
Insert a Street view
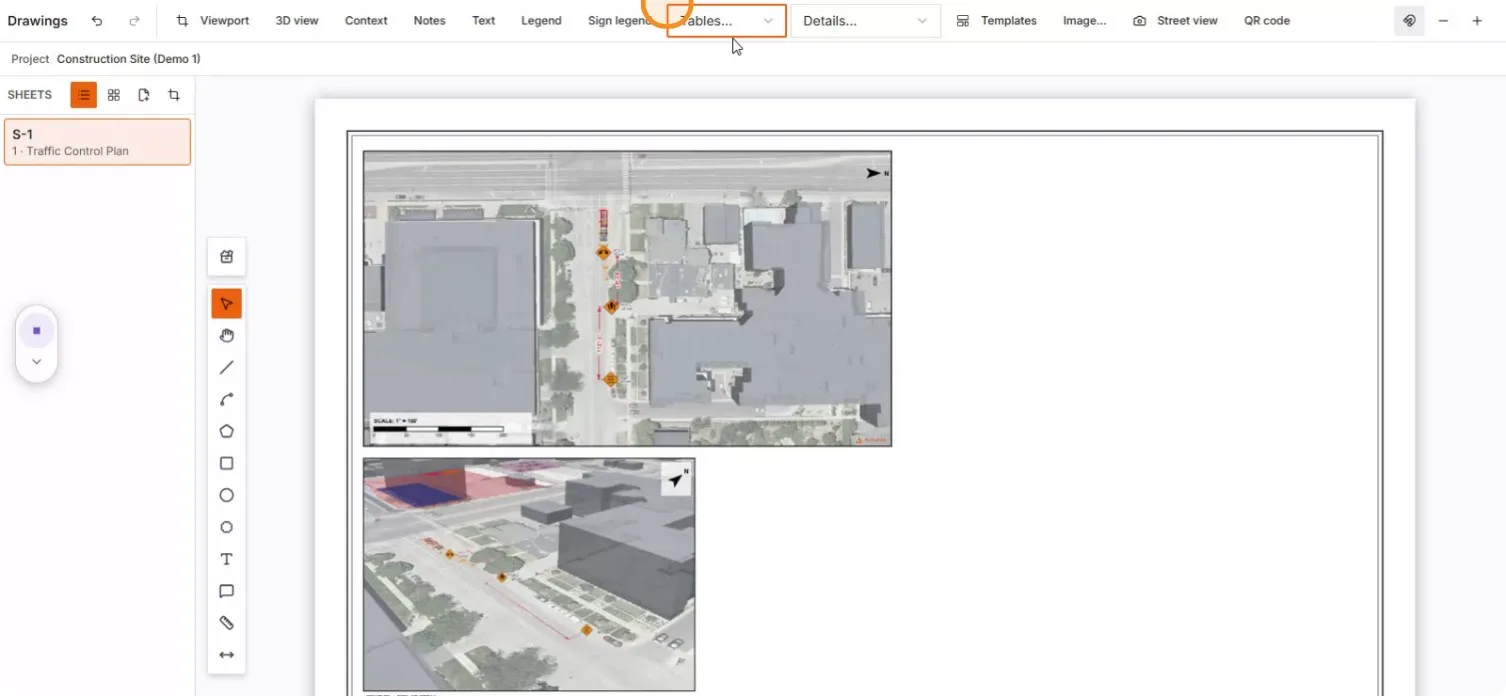[1175, 21]
